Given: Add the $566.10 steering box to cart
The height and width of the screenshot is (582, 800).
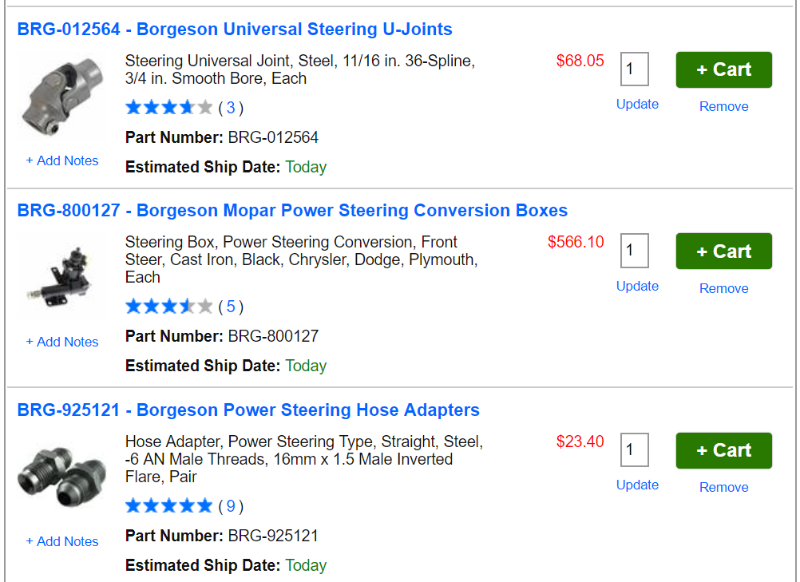Looking at the screenshot, I should pyautogui.click(x=723, y=251).
